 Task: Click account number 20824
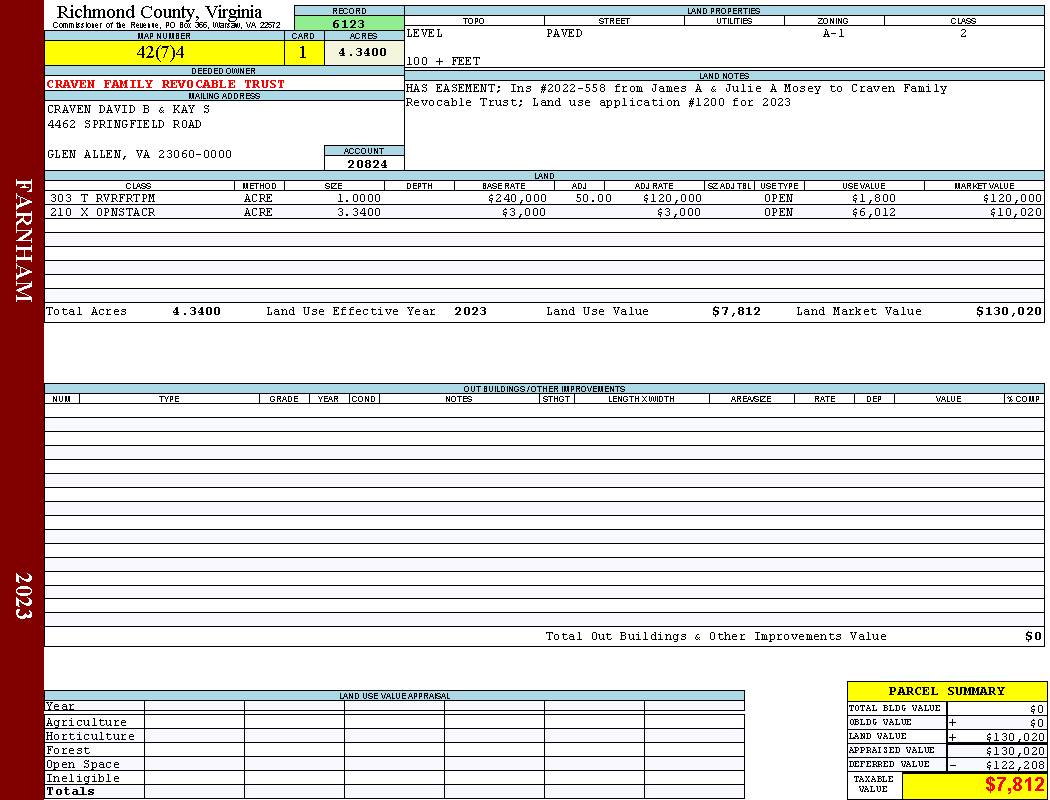pyautogui.click(x=367, y=164)
